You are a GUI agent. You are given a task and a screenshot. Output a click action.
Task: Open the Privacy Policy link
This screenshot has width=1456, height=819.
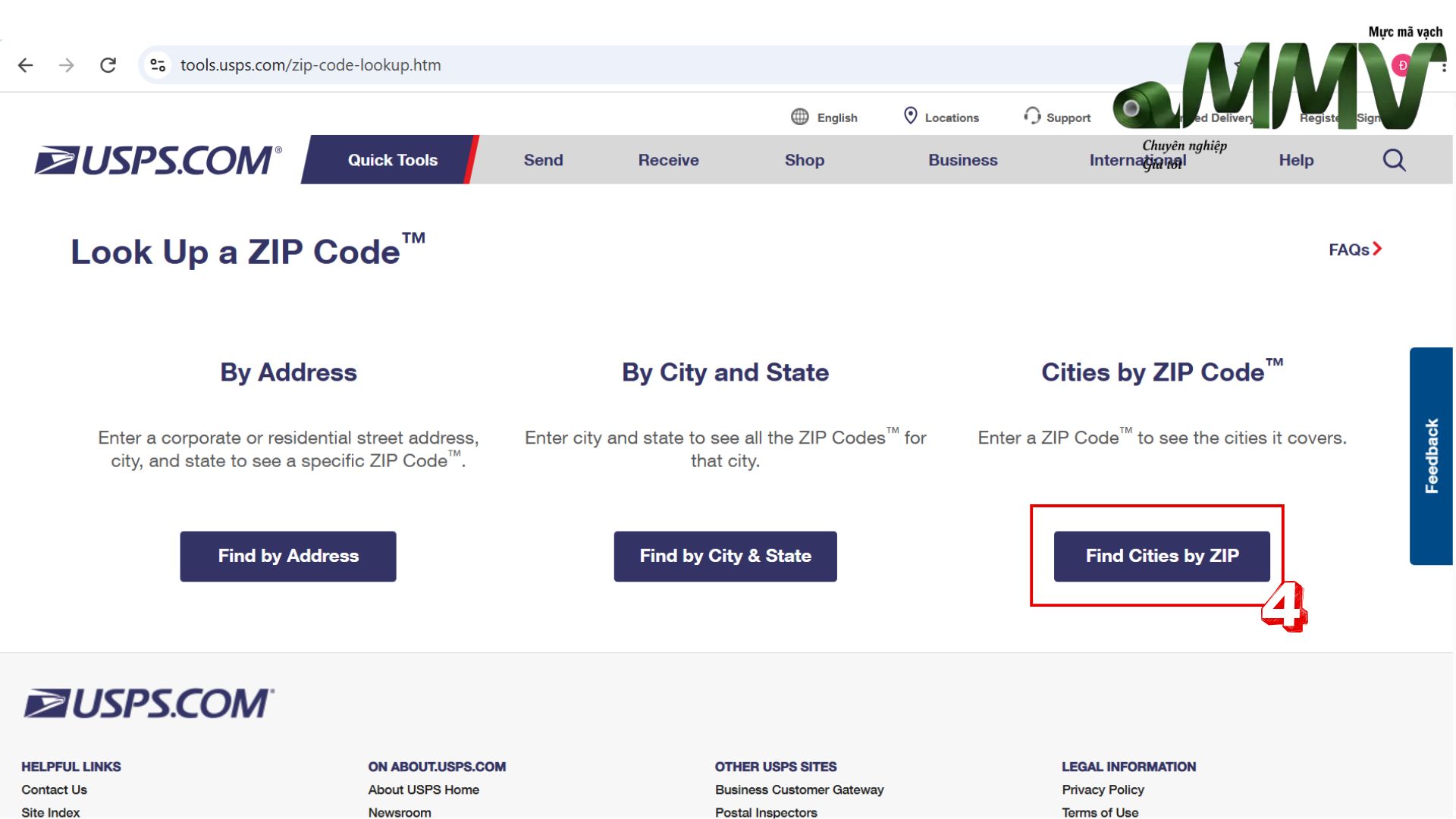click(x=1103, y=789)
